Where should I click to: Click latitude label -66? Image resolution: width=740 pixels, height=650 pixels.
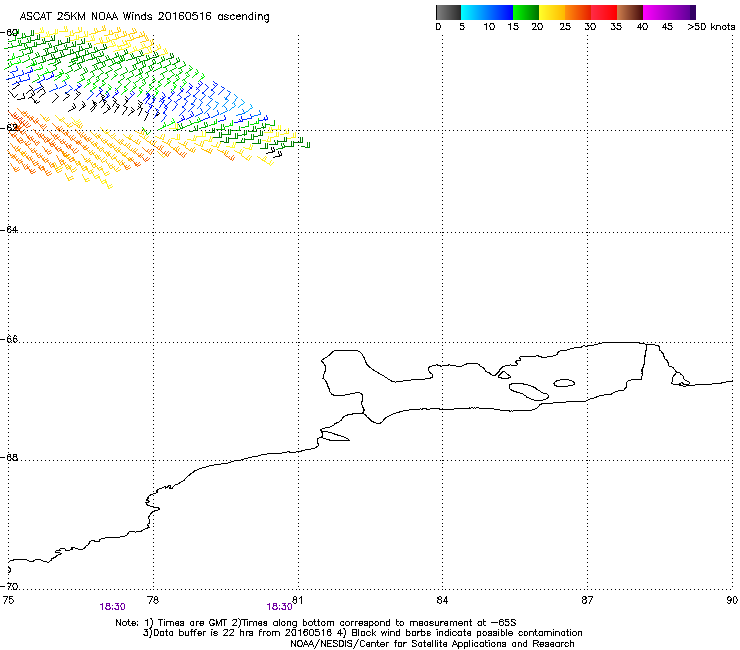[9, 339]
